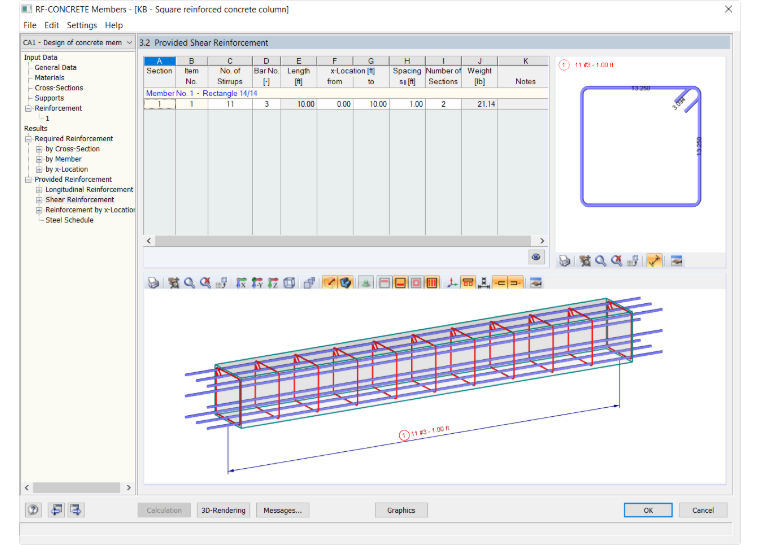Viewport: 760px width, 545px height.
Task: Toggle perimeter reinforcement display
Action: 416,283
